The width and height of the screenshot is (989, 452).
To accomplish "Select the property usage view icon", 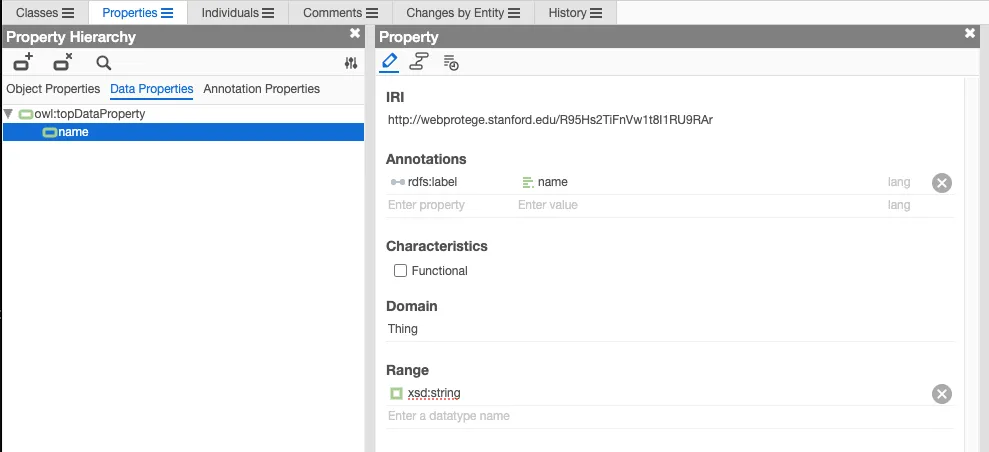I will point(419,62).
